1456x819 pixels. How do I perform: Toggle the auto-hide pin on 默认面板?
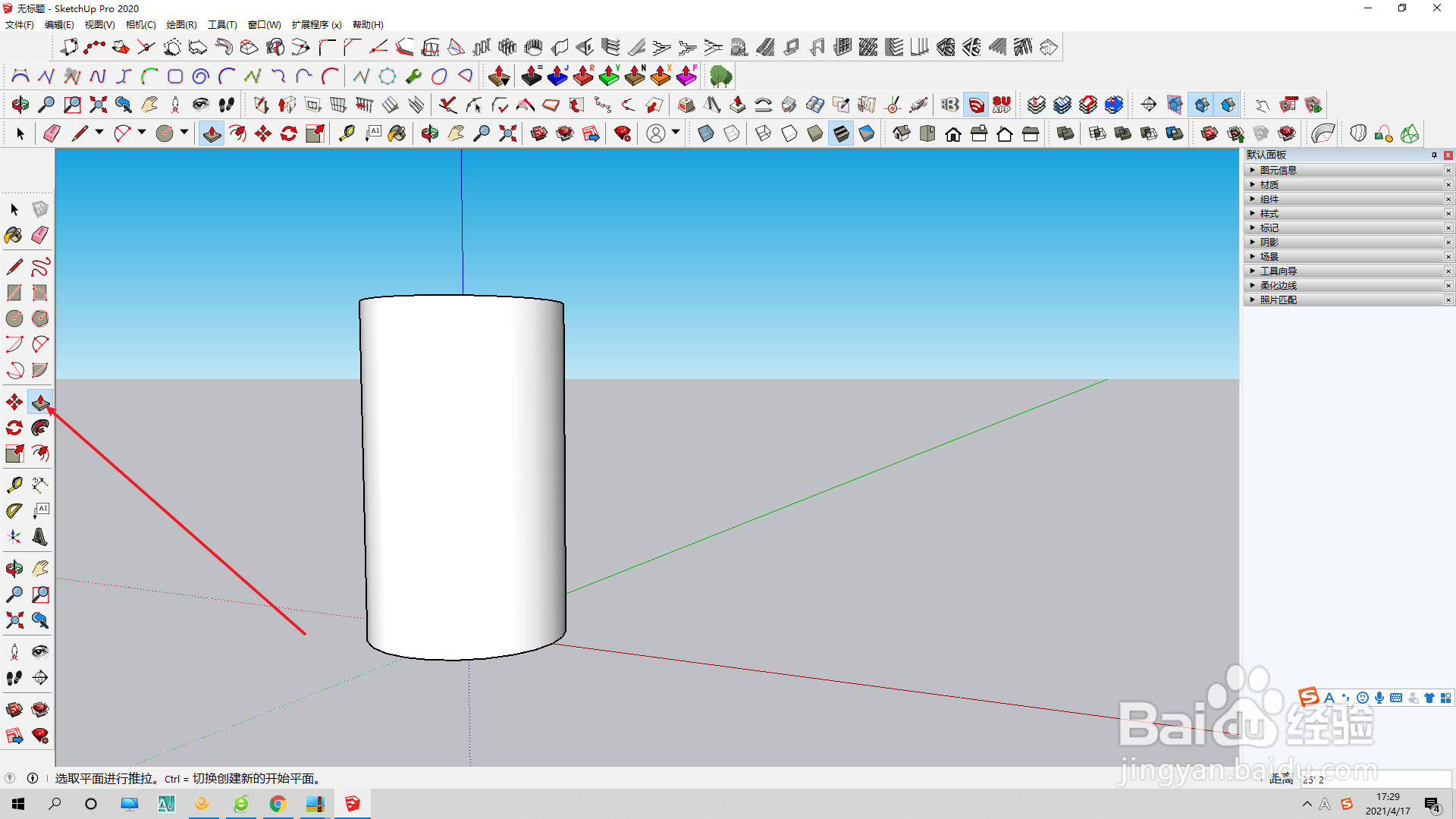pyautogui.click(x=1434, y=155)
